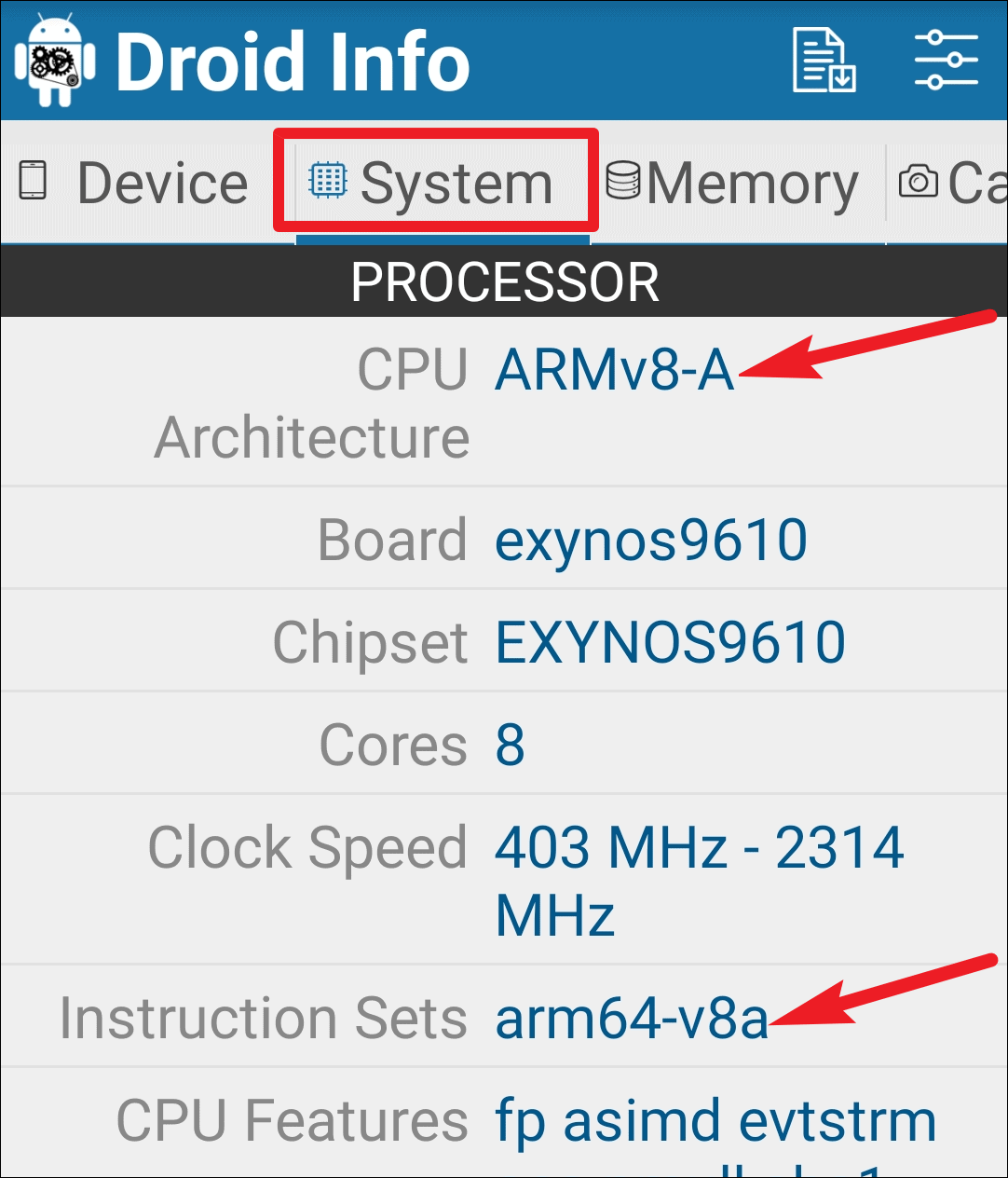Select the chip icon beside System tab

pos(328,181)
